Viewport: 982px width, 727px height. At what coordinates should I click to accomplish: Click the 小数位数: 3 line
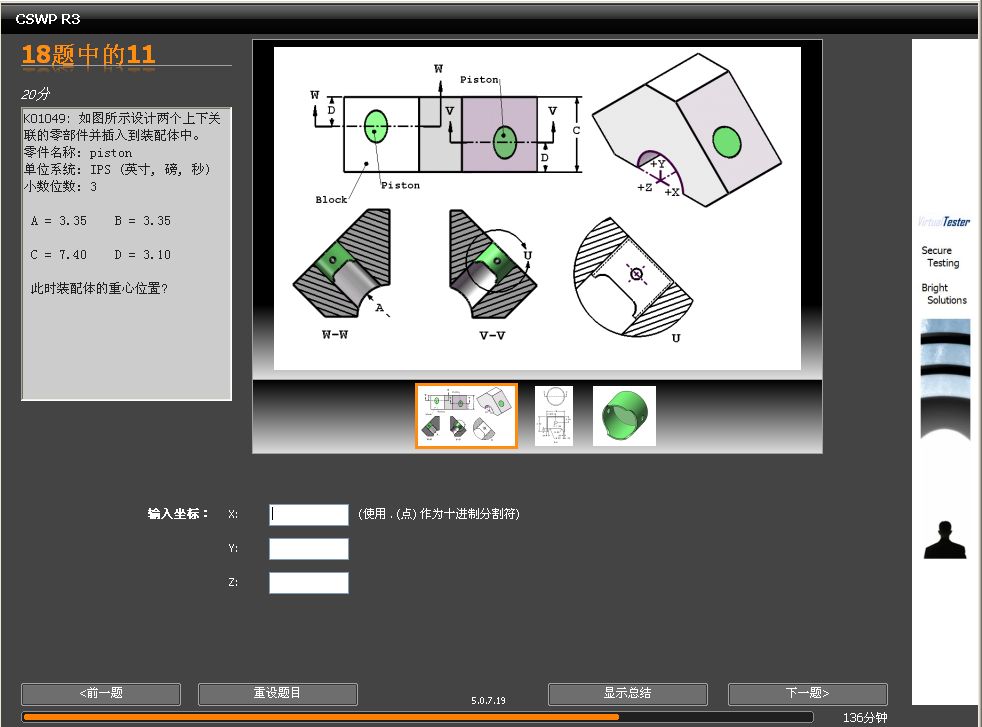click(x=60, y=187)
